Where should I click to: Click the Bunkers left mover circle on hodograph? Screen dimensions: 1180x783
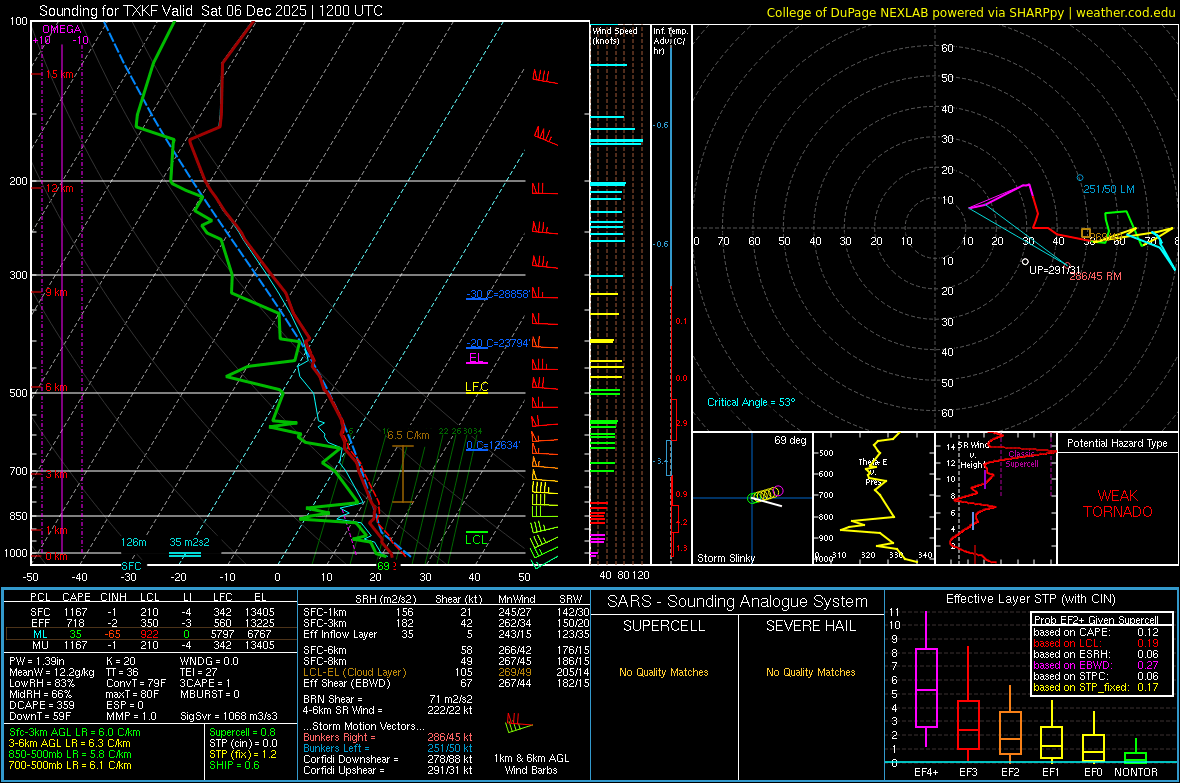pyautogui.click(x=1080, y=178)
